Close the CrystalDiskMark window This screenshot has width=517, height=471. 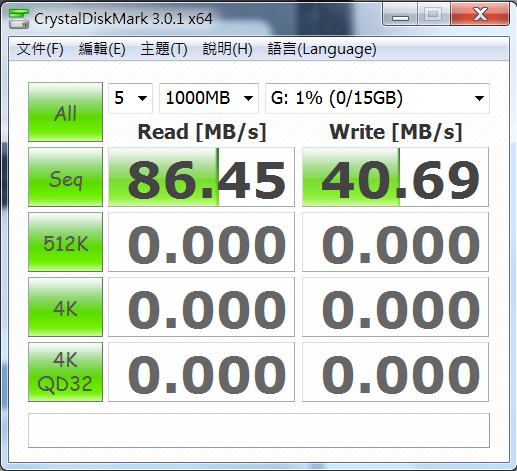coord(480,14)
